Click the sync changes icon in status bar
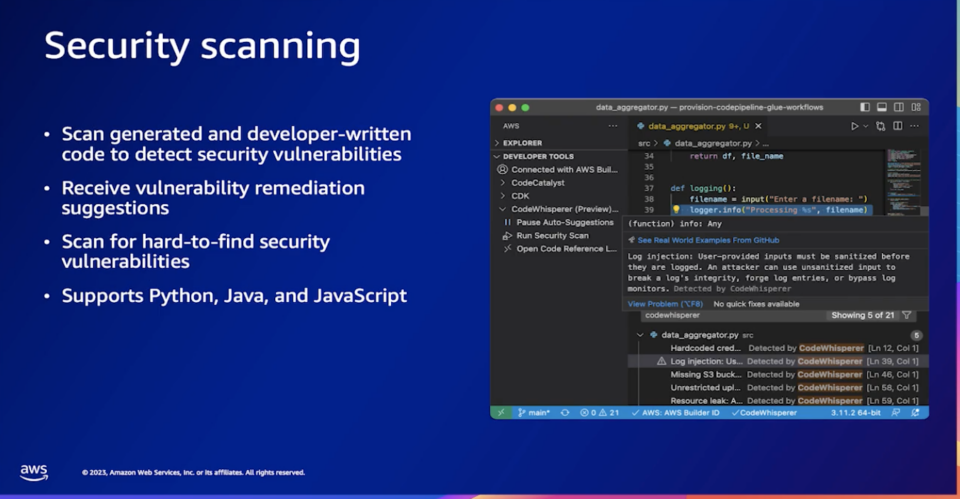Image resolution: width=960 pixels, height=499 pixels. click(x=565, y=412)
